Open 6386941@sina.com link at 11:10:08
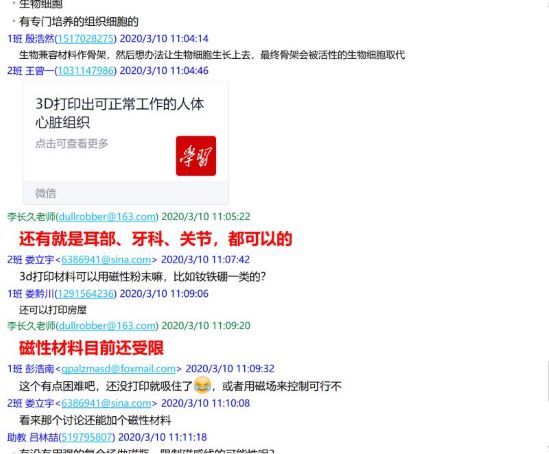This screenshot has height=454, width=549. (x=106, y=403)
